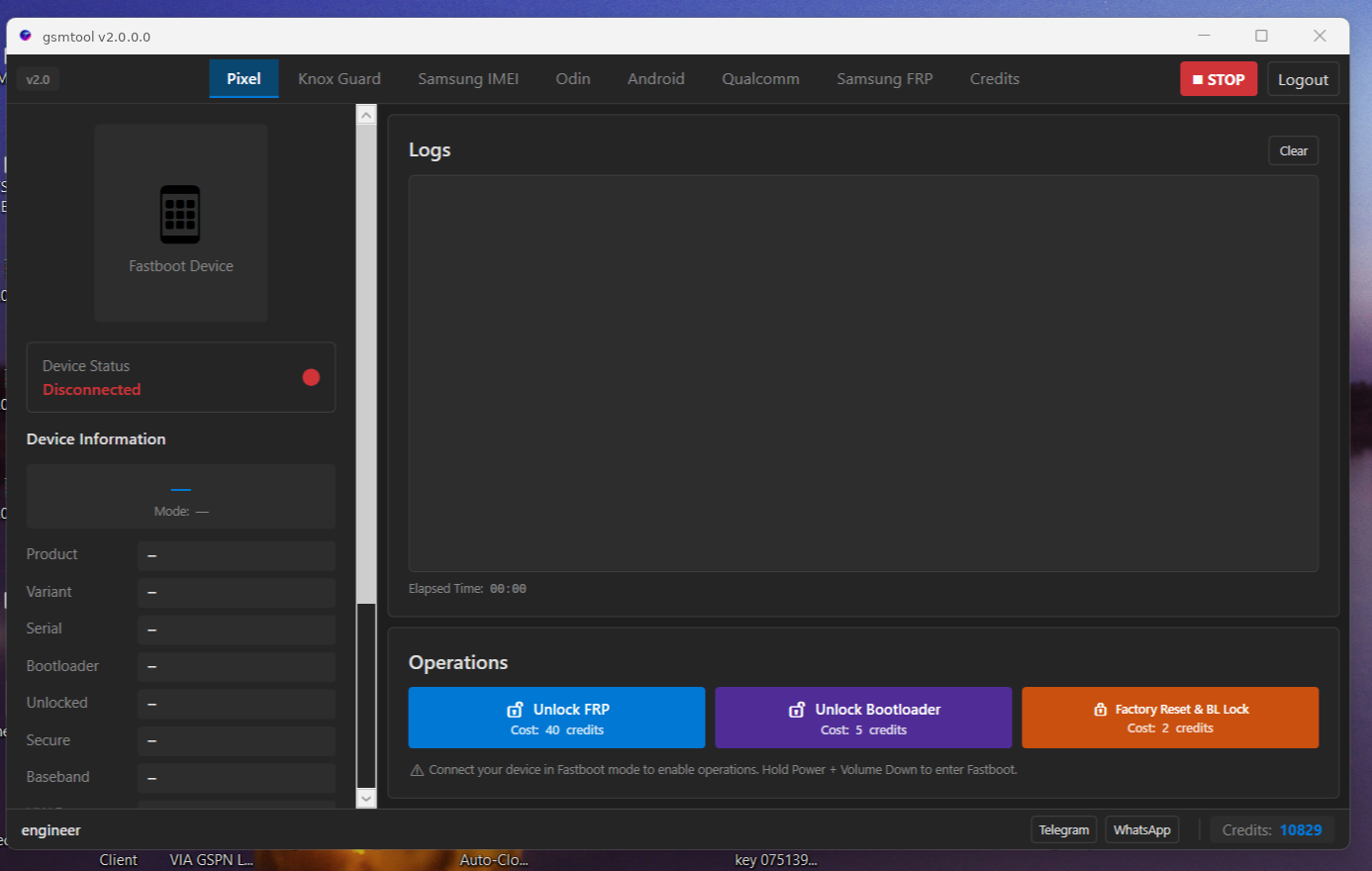Click the Baseband value field
Image resolution: width=1372 pixels, height=871 pixels.
237,778
